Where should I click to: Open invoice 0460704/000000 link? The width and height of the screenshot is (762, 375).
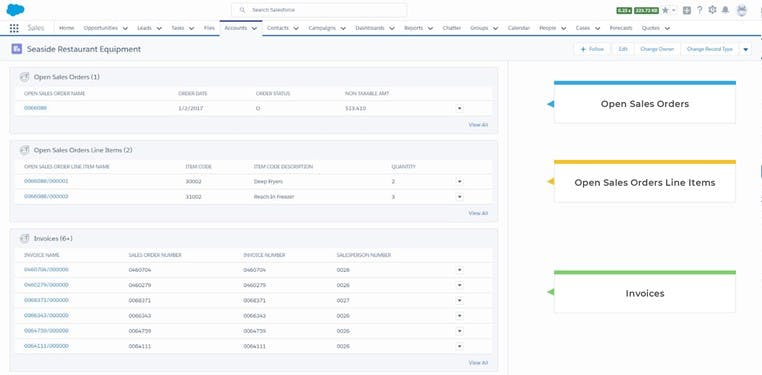[x=46, y=270]
